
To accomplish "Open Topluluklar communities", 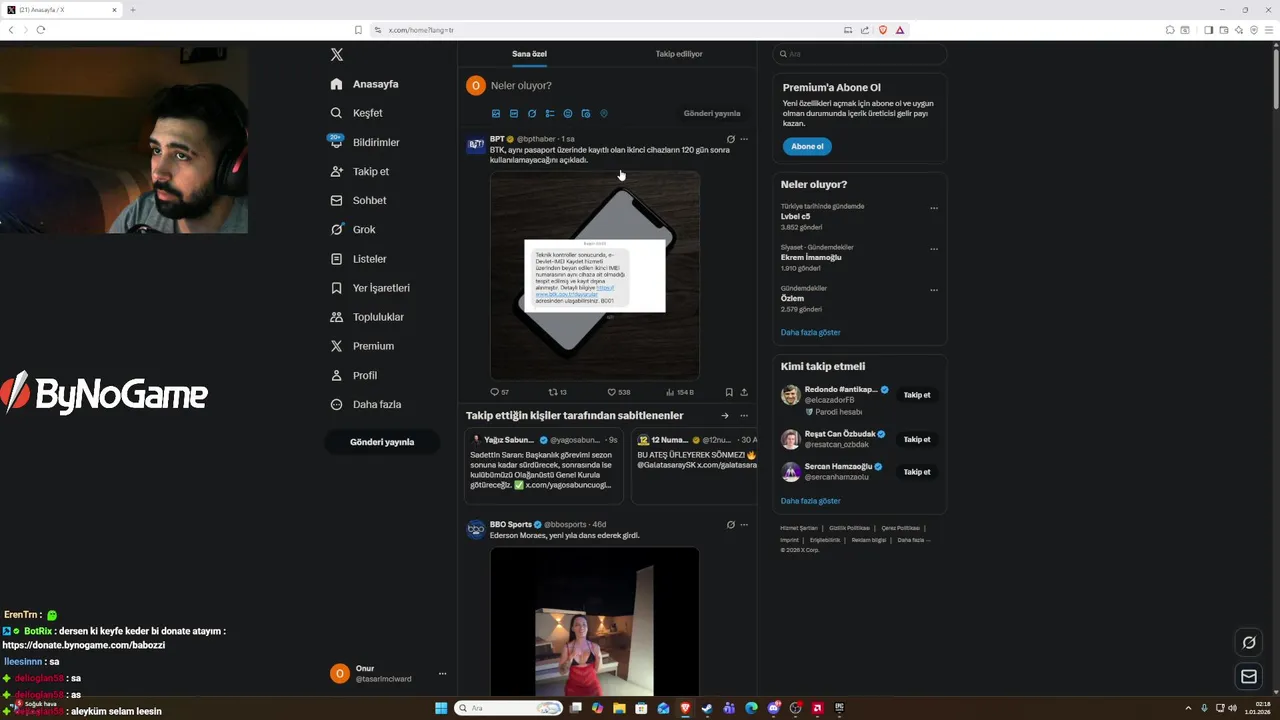I will tap(367, 317).
